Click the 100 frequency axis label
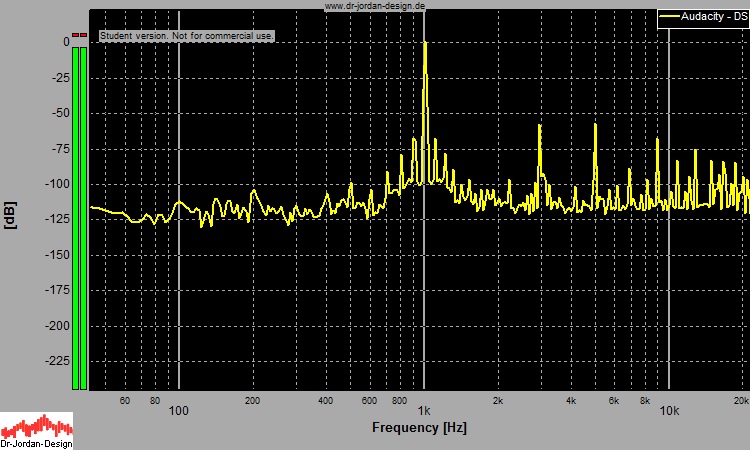 click(178, 411)
